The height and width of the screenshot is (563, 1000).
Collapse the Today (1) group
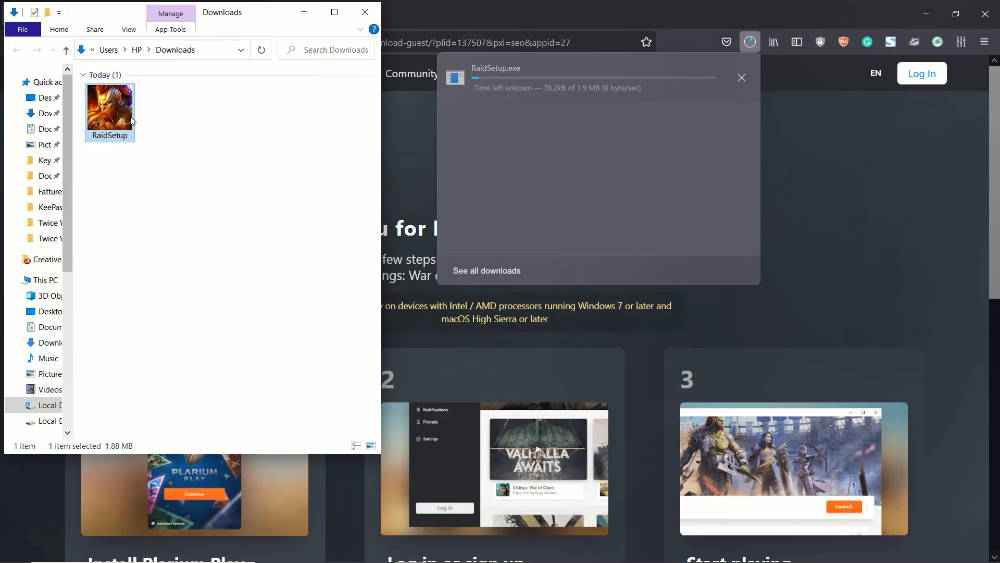pyautogui.click(x=83, y=75)
